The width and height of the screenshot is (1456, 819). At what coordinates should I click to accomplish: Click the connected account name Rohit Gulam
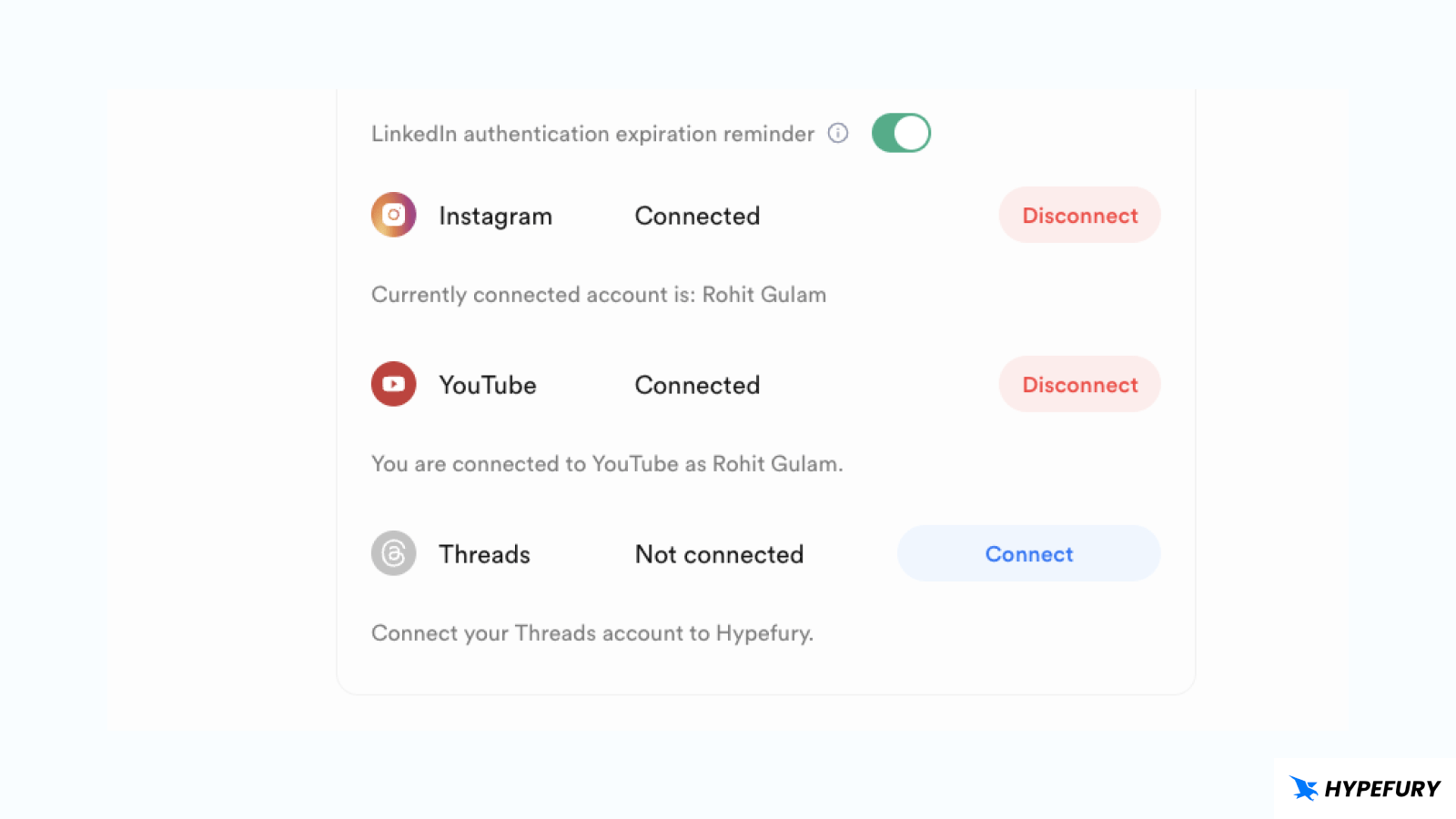763,294
